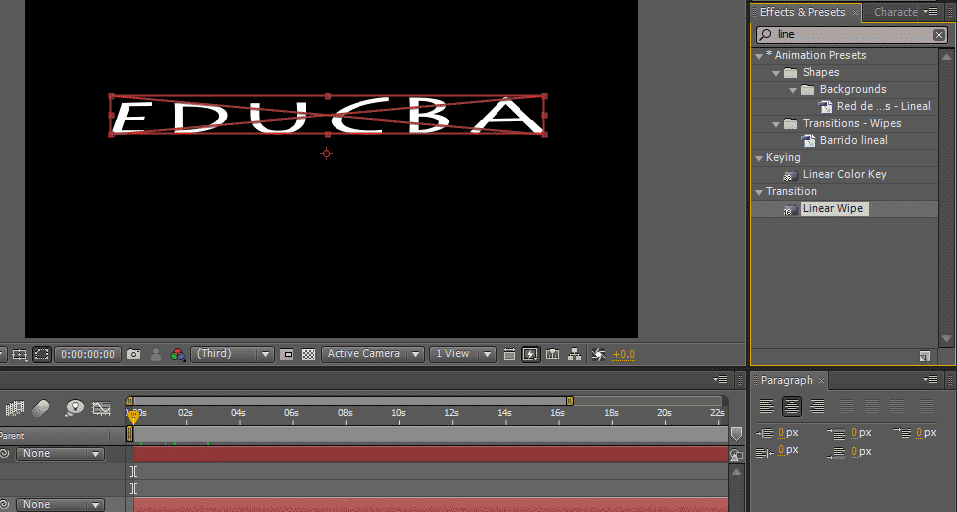Click the first layer's parent pick whip spiral

coord(5,454)
